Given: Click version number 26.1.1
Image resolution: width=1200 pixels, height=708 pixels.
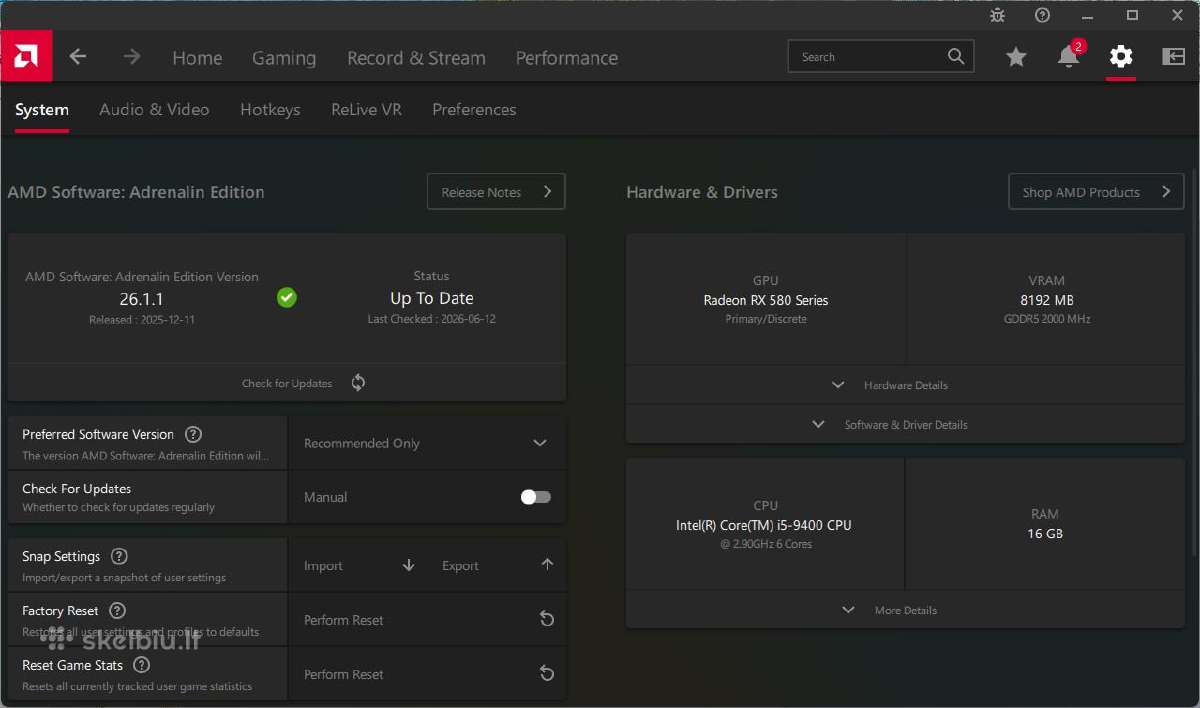Looking at the screenshot, I should pos(141,298).
